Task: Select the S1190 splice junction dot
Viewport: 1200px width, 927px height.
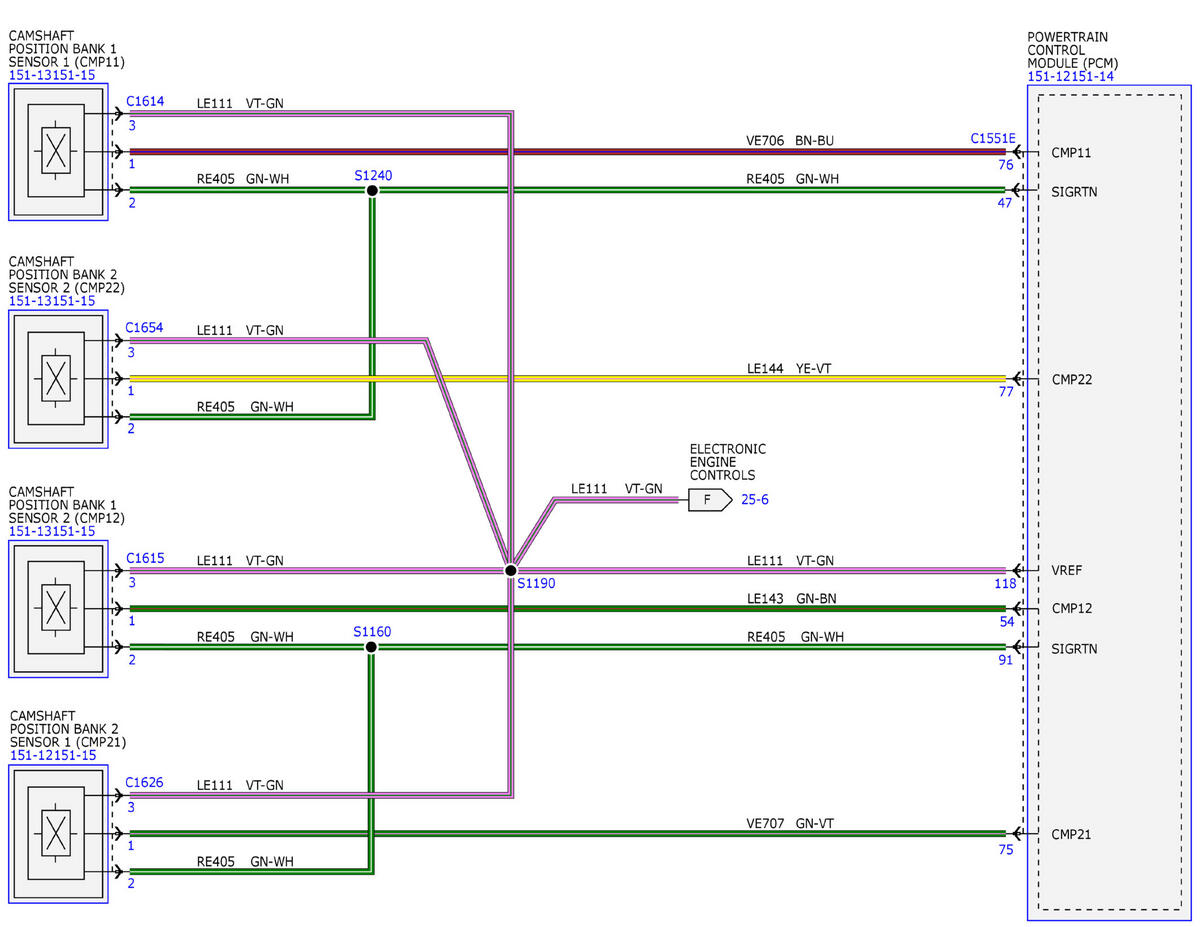Action: [510, 570]
